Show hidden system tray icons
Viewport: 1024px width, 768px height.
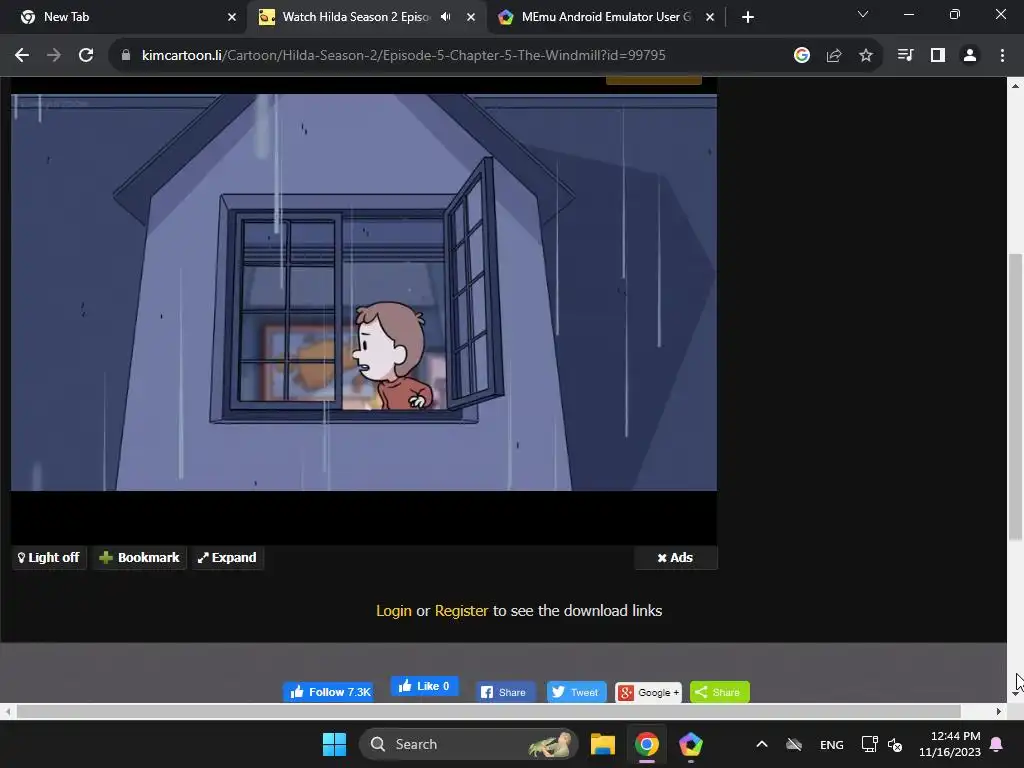[761, 744]
